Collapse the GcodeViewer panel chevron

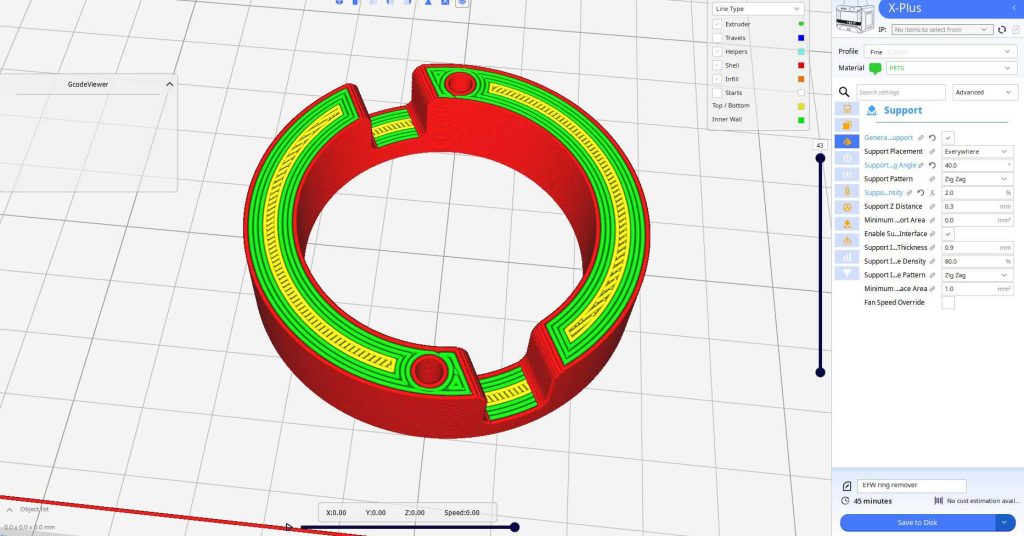click(170, 84)
